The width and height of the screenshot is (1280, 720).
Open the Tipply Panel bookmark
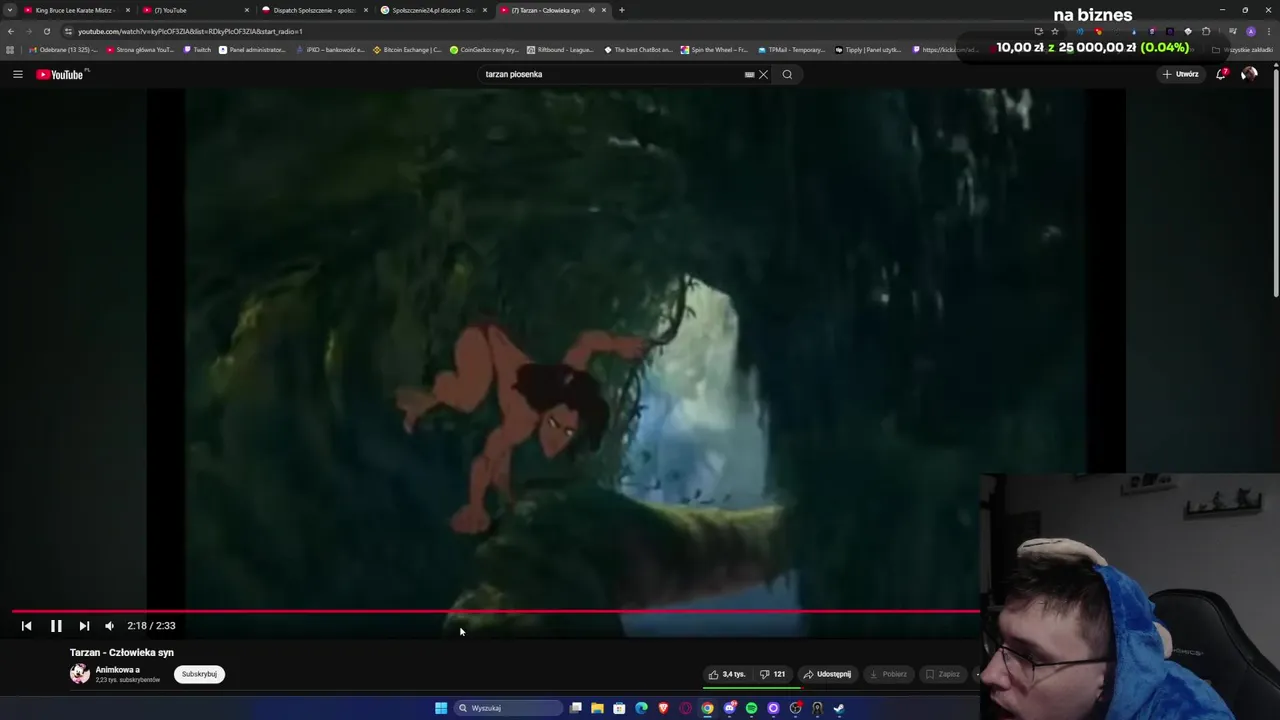click(x=868, y=49)
